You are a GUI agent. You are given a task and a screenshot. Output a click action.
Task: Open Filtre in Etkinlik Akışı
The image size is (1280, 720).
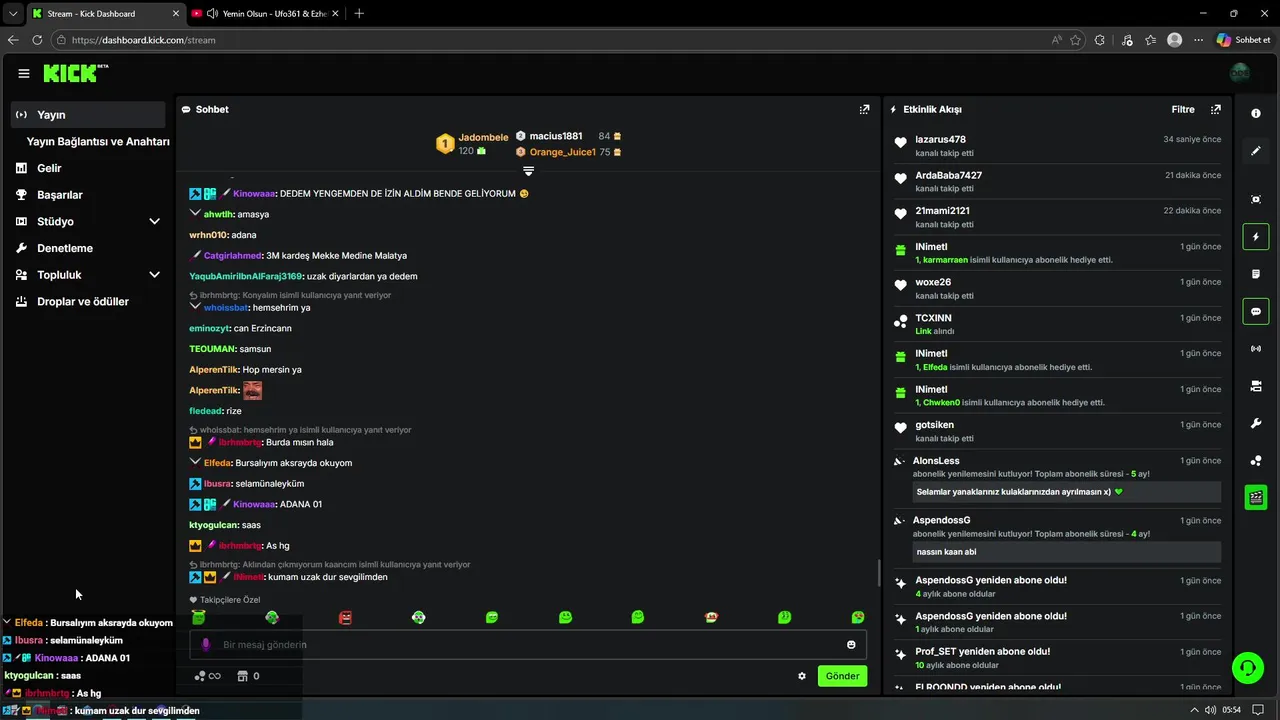pyautogui.click(x=1183, y=109)
